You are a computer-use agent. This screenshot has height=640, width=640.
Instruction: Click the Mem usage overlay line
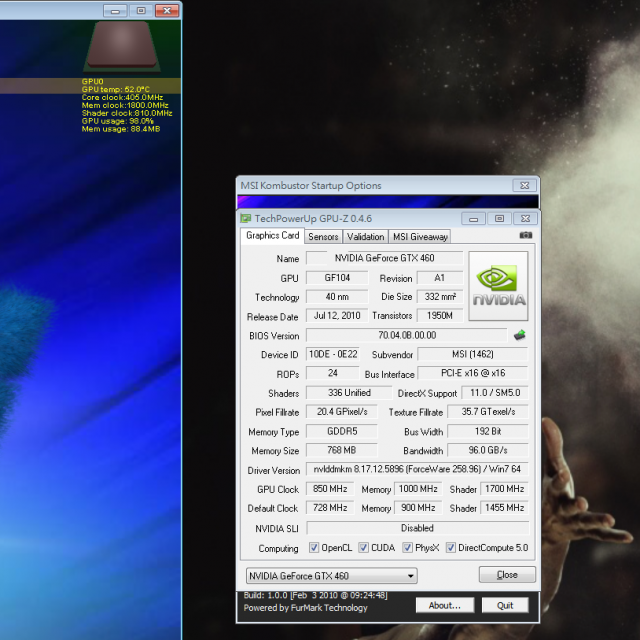point(121,129)
